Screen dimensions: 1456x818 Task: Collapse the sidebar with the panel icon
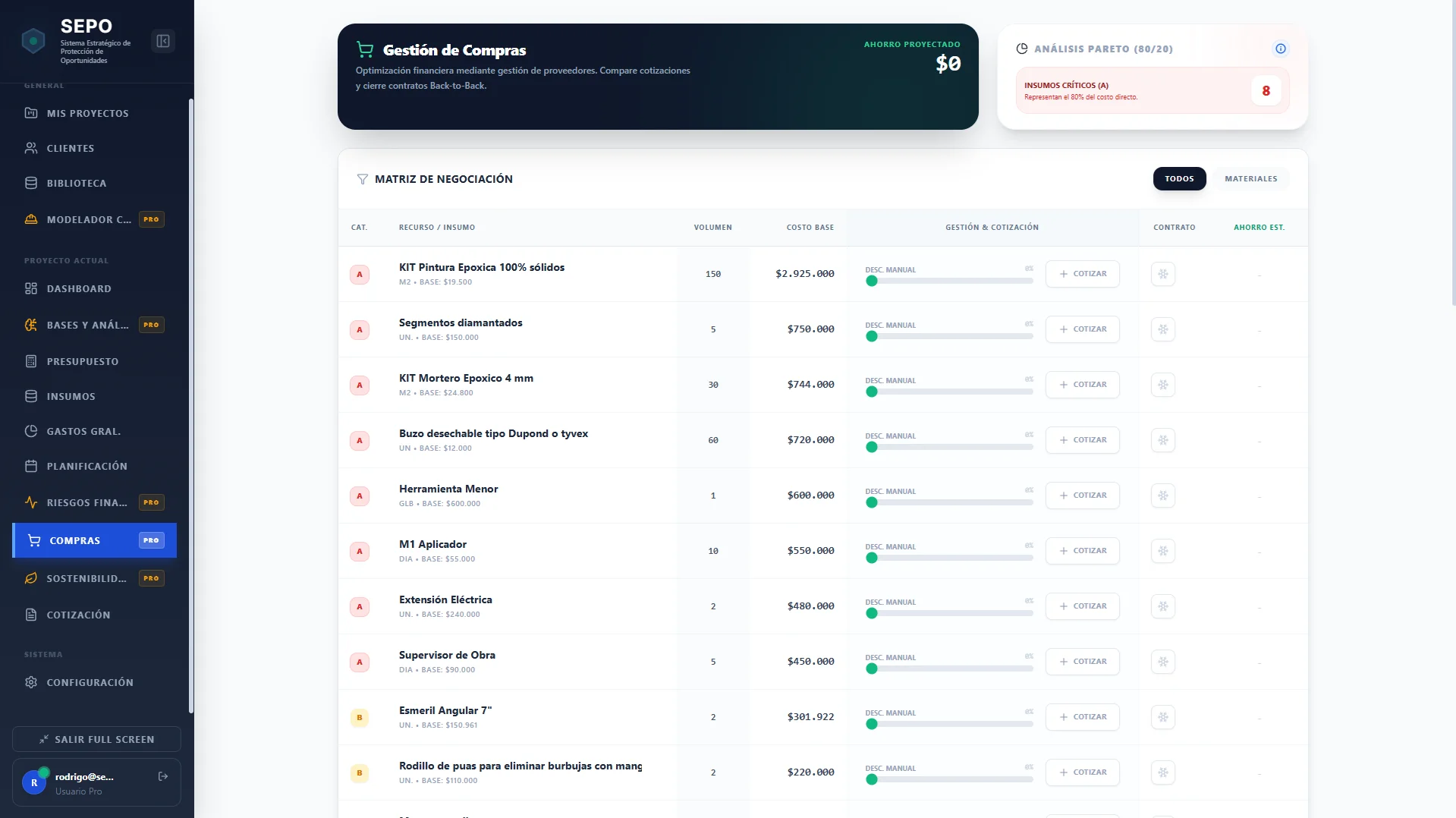(163, 41)
